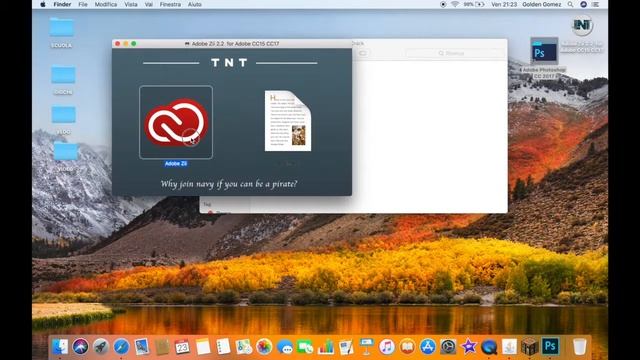Select the Adobe Zii file label
The height and width of the screenshot is (360, 640).
[x=176, y=164]
